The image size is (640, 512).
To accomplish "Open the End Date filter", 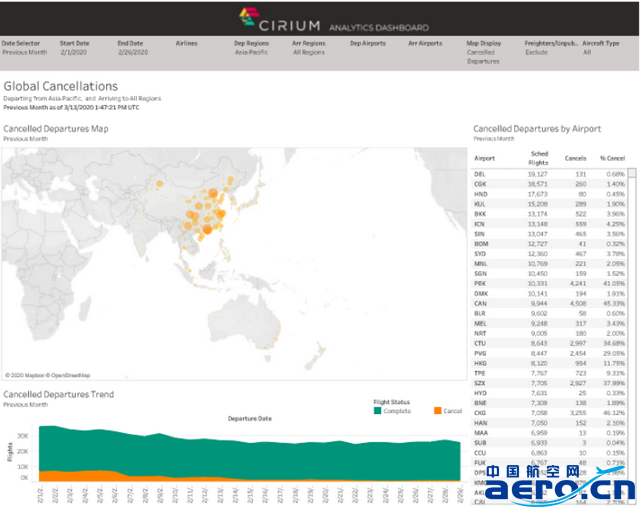I will pos(133,48).
